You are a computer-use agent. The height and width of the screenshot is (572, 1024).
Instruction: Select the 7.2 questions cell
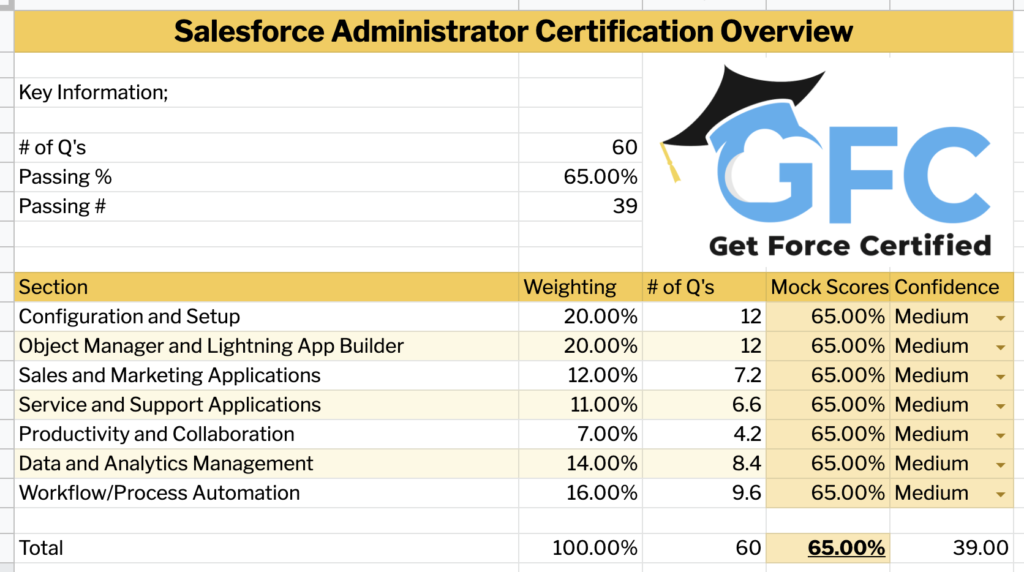pyautogui.click(x=704, y=375)
